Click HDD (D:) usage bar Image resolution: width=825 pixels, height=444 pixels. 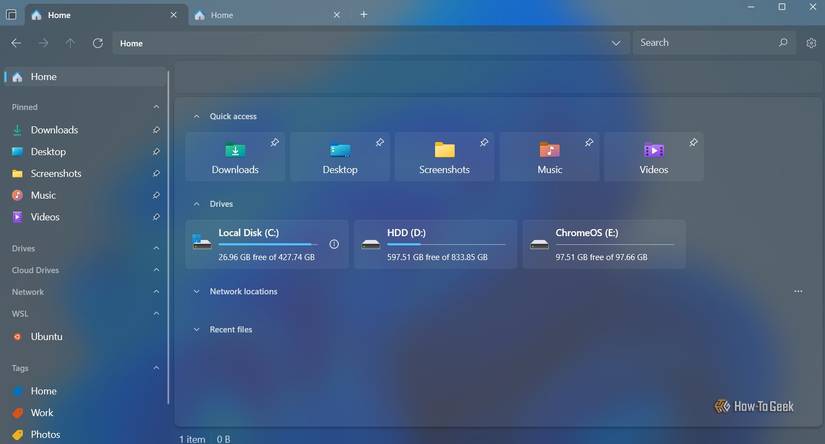click(446, 245)
